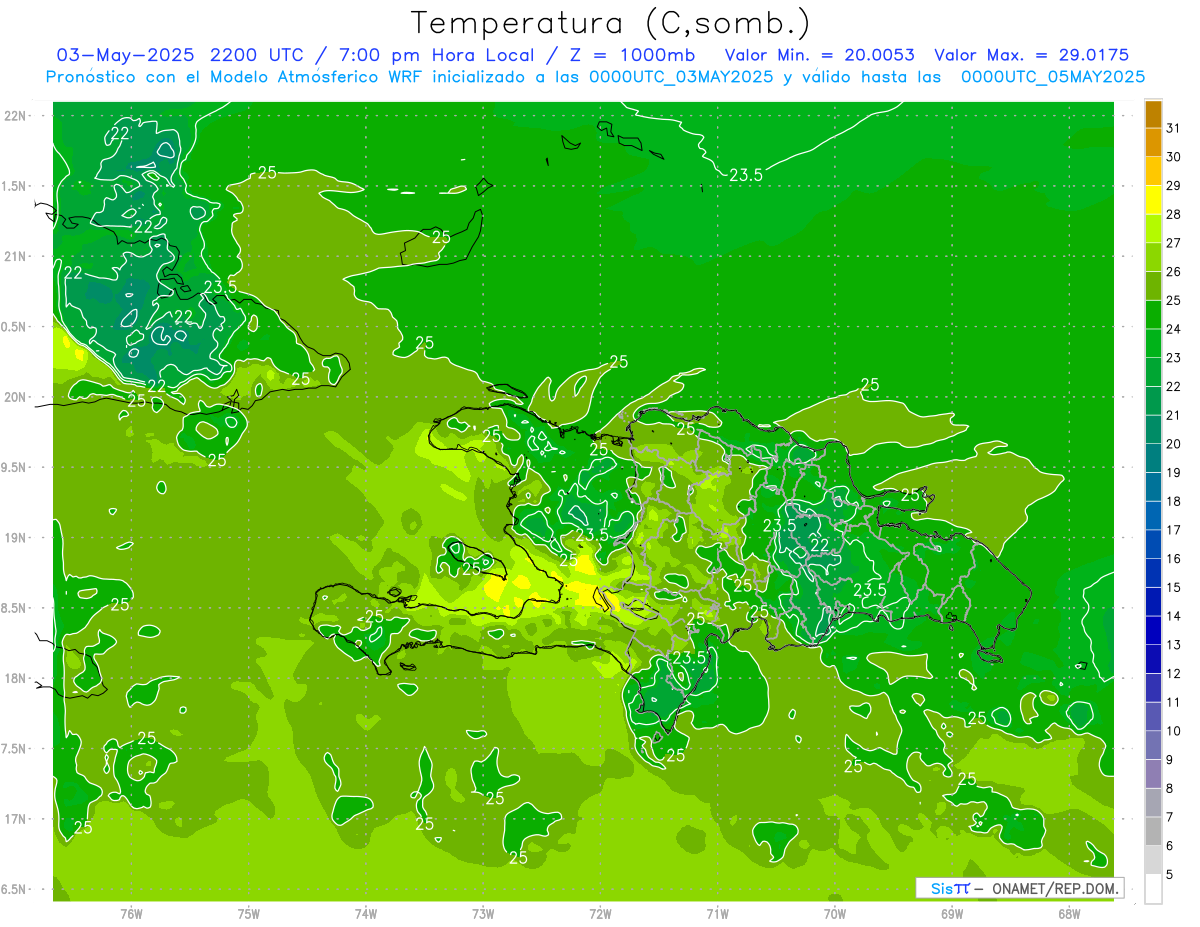Image resolution: width=1200 pixels, height=927 pixels.
Task: Click the '12' color scale label
Action: [x=1173, y=673]
